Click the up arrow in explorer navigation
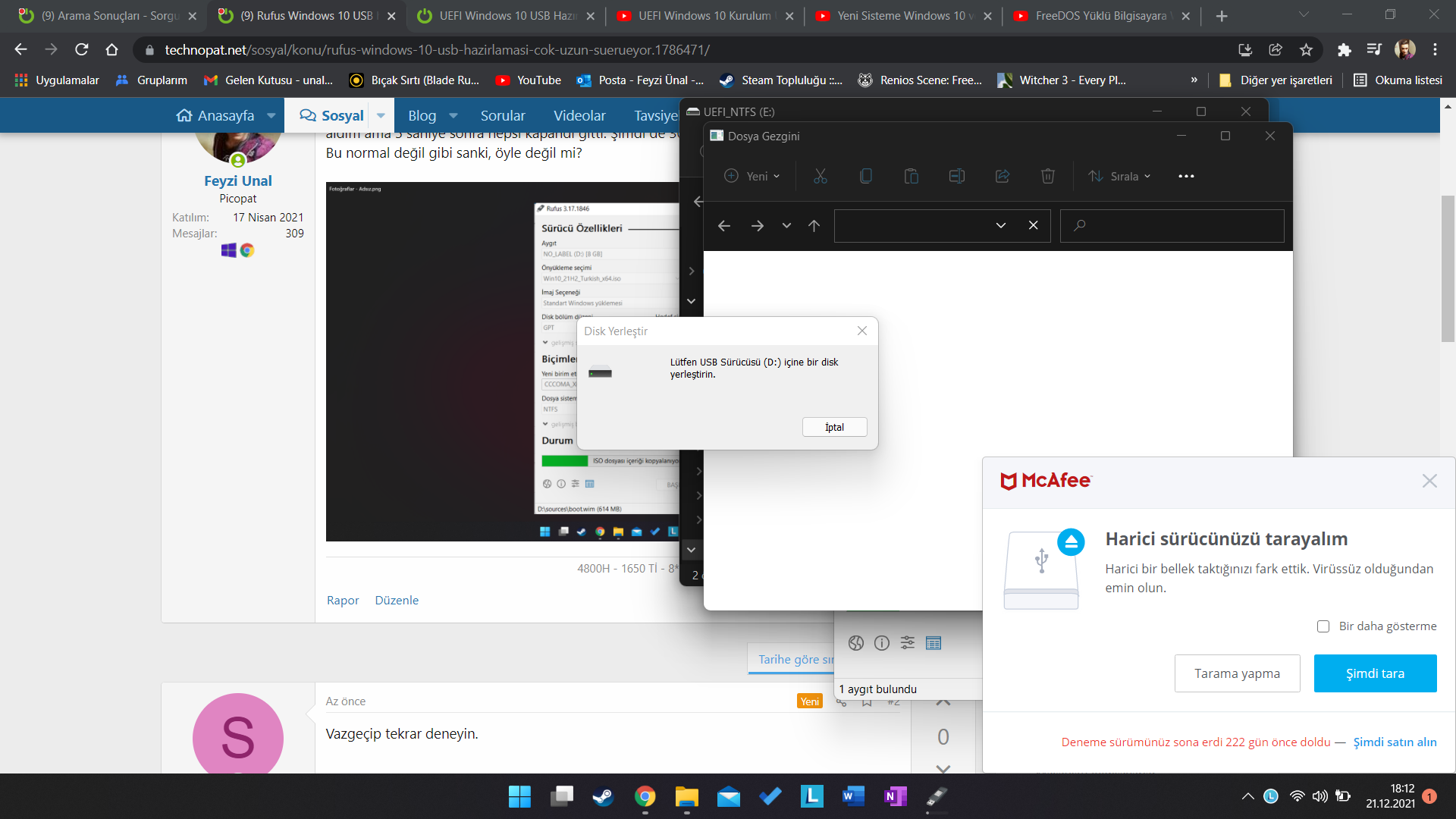The image size is (1456, 819). pos(814,226)
